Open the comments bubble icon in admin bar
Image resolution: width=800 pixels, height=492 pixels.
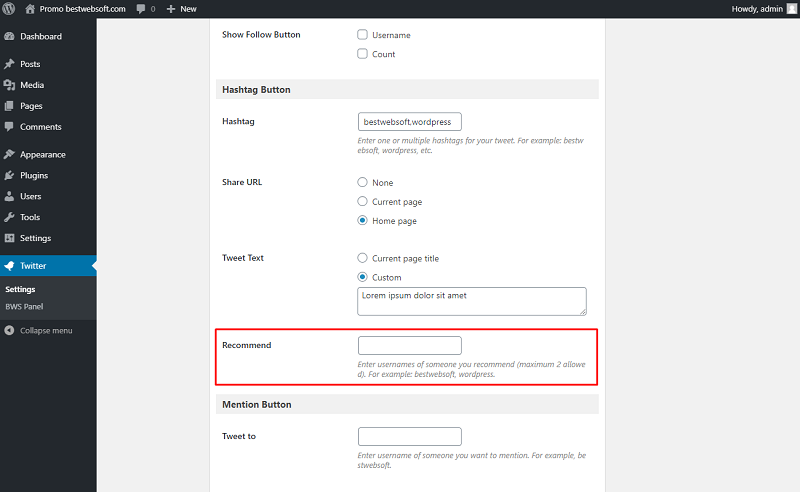141,9
